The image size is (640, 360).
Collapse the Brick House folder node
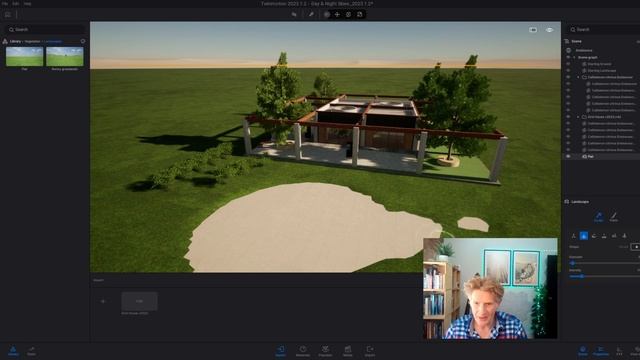578,117
